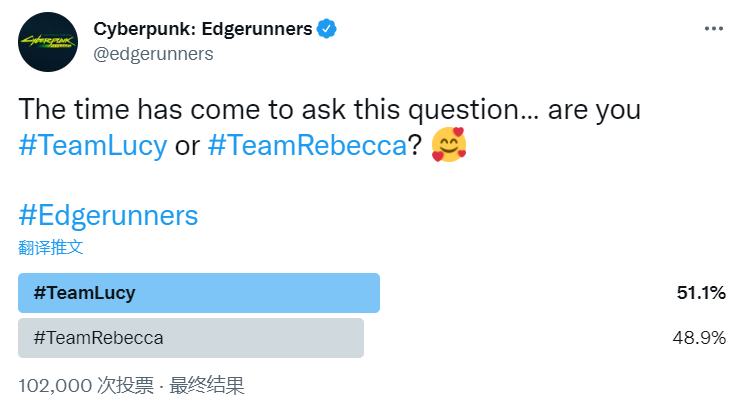Visit the @edgerunners handle link
Image resolution: width=740 pixels, height=404 pixels.
153,54
